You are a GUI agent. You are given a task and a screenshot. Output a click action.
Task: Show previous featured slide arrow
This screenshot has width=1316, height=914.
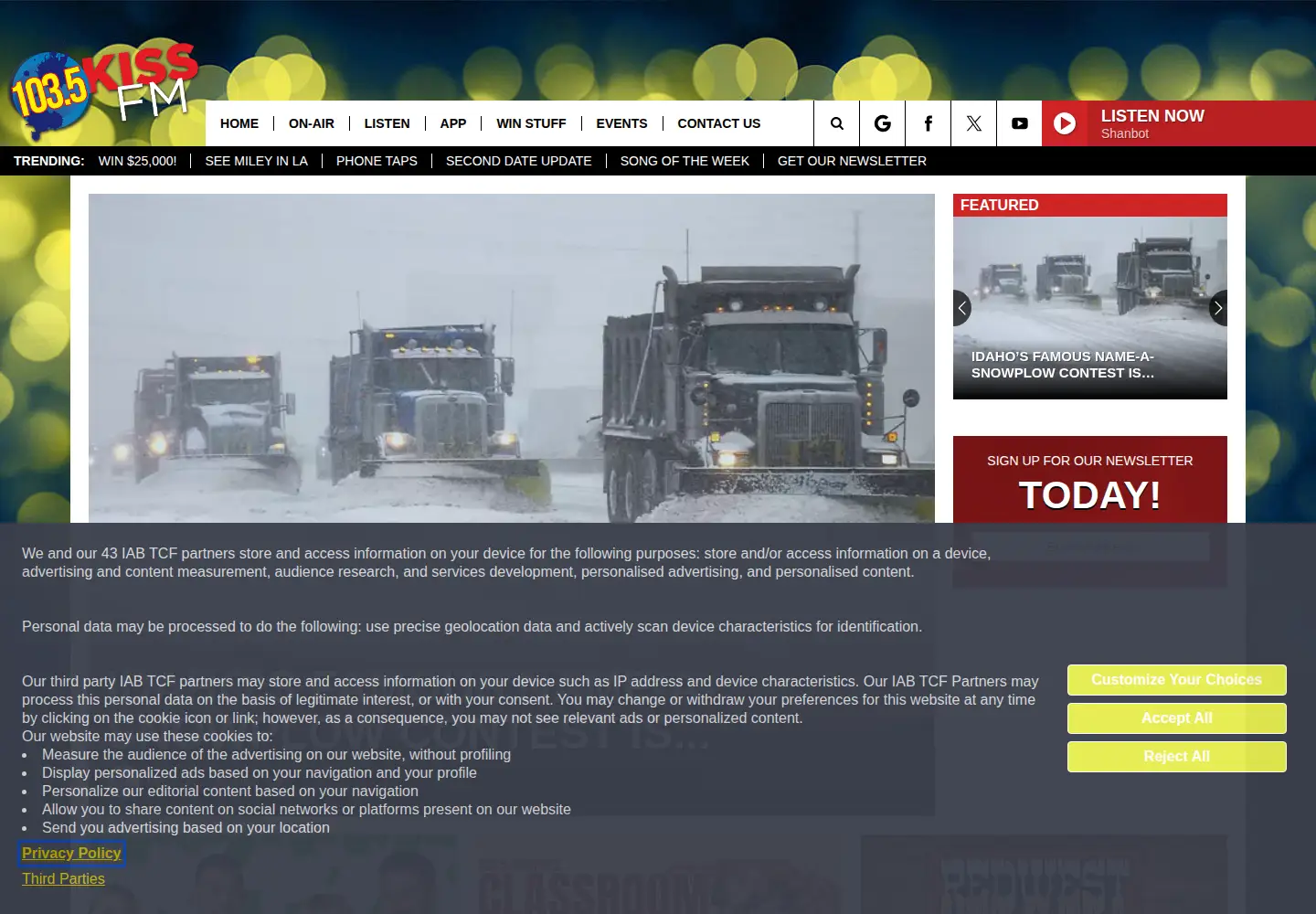click(x=961, y=308)
